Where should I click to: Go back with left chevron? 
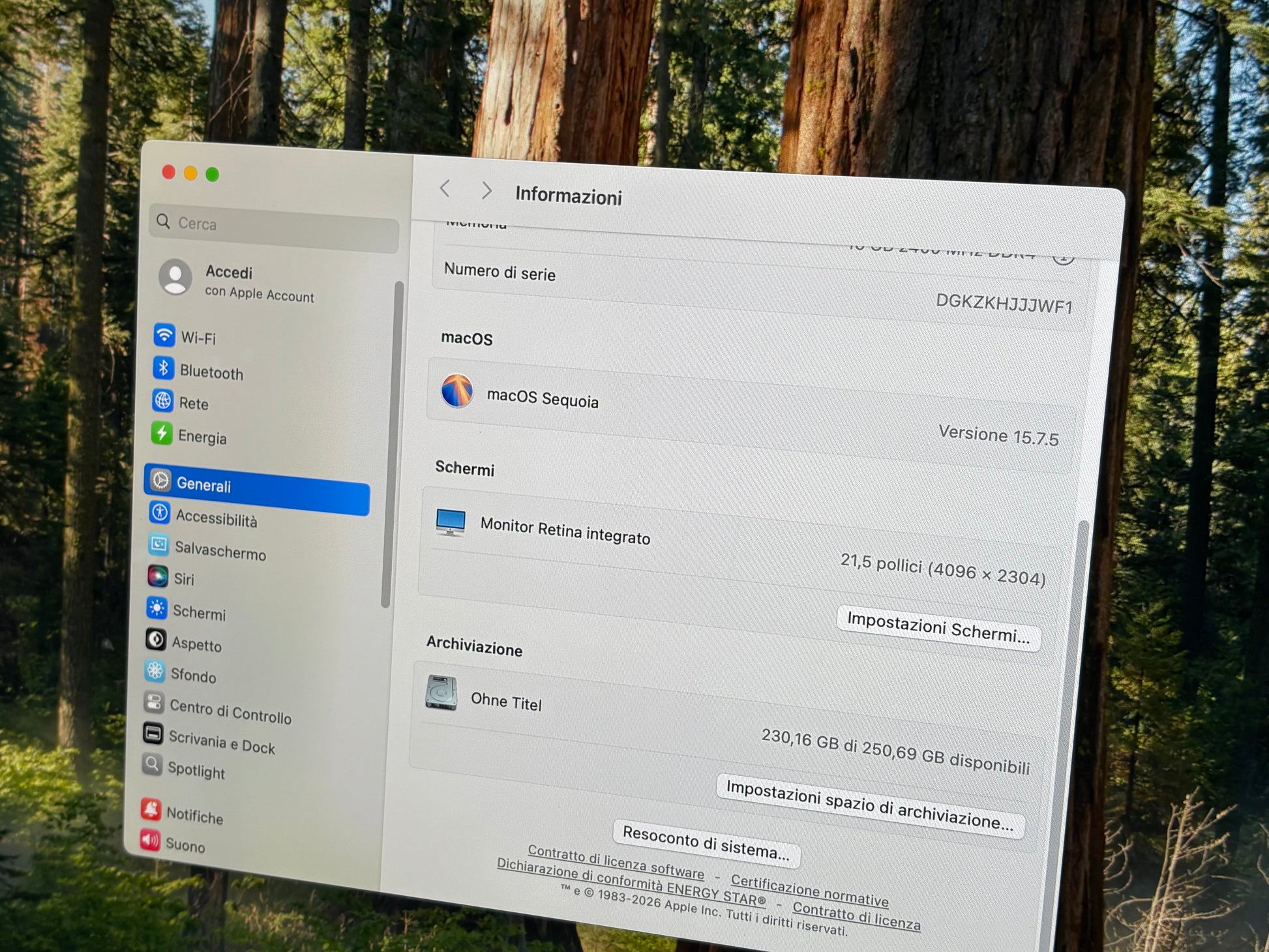tap(445, 189)
